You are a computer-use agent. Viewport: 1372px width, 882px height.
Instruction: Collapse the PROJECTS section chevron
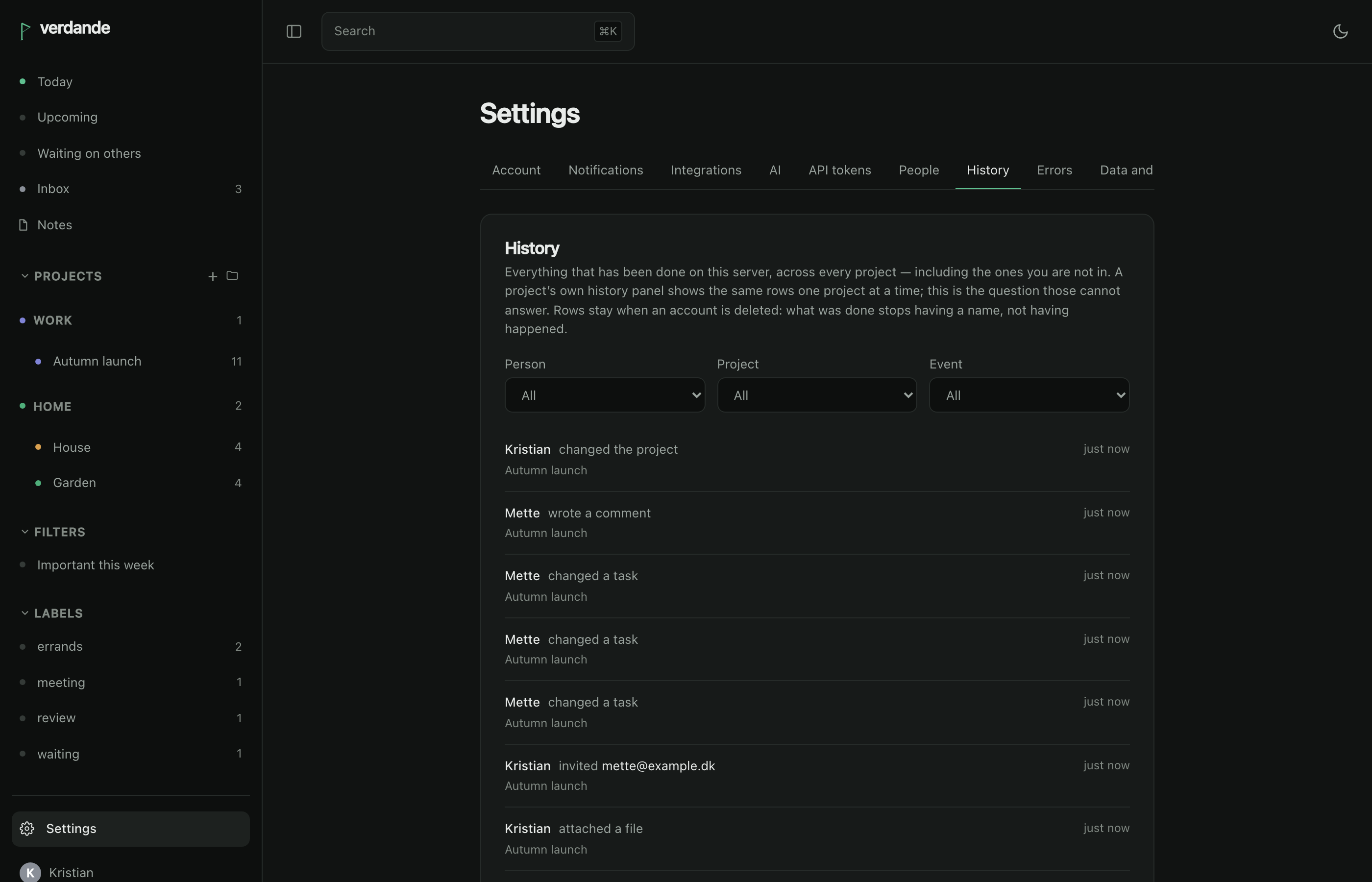[x=24, y=276]
